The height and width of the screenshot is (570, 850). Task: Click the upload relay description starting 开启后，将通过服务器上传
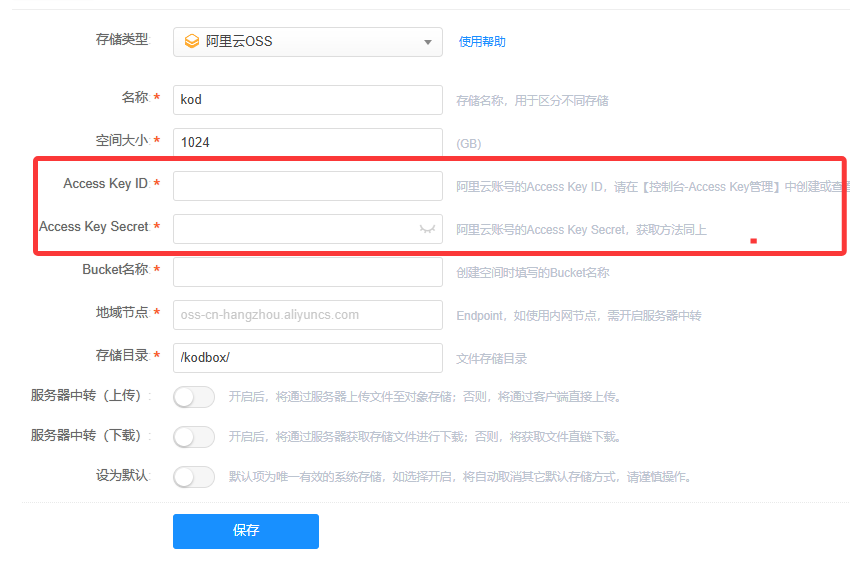424,397
